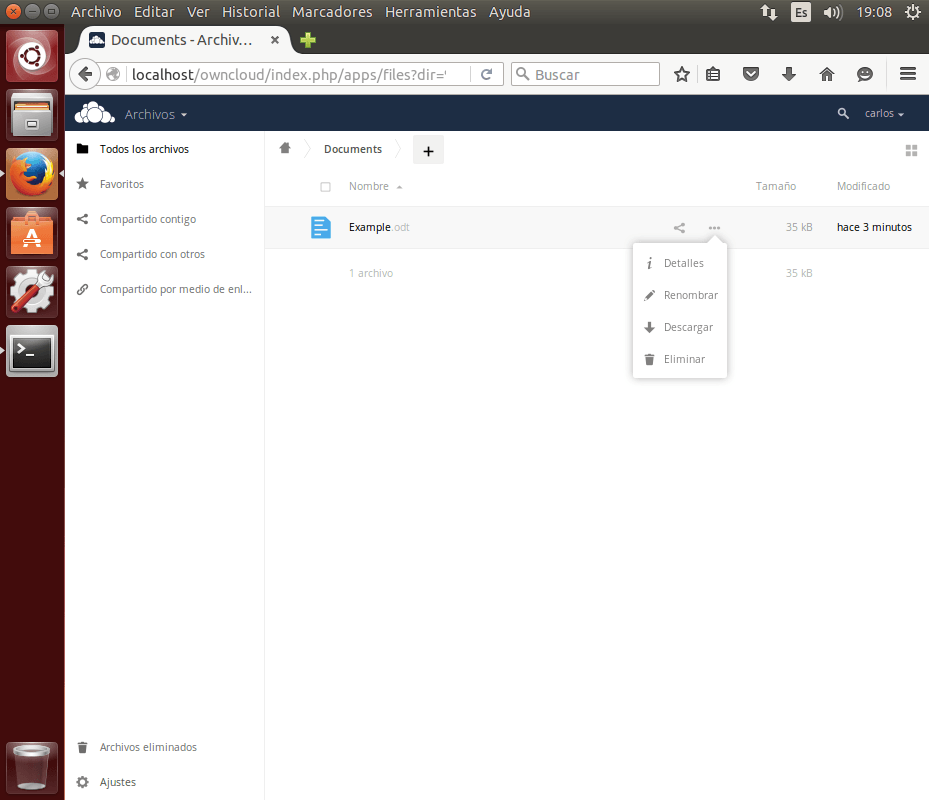Open the Trash launcher icon

(x=32, y=768)
